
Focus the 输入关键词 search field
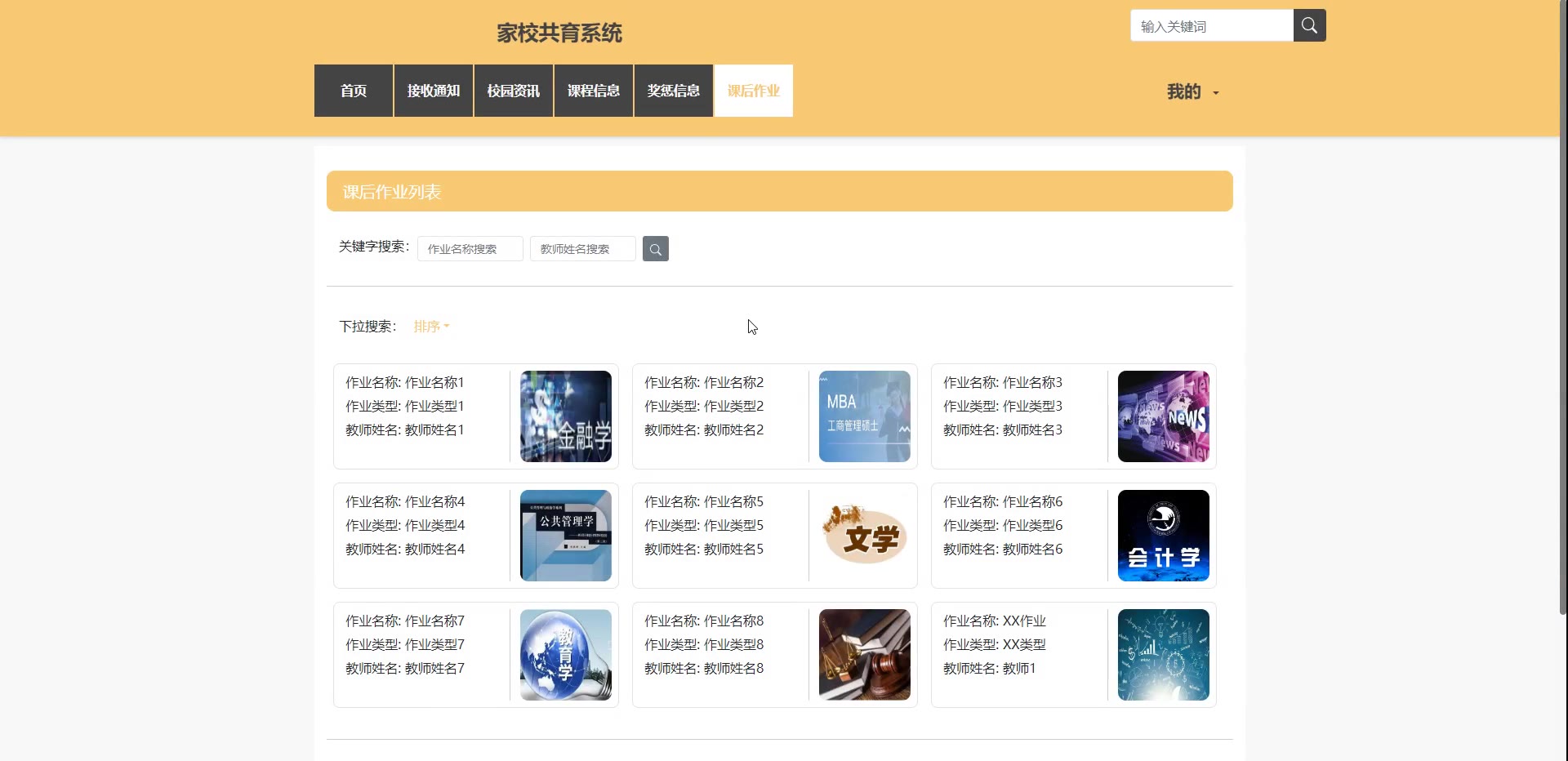[x=1212, y=25]
